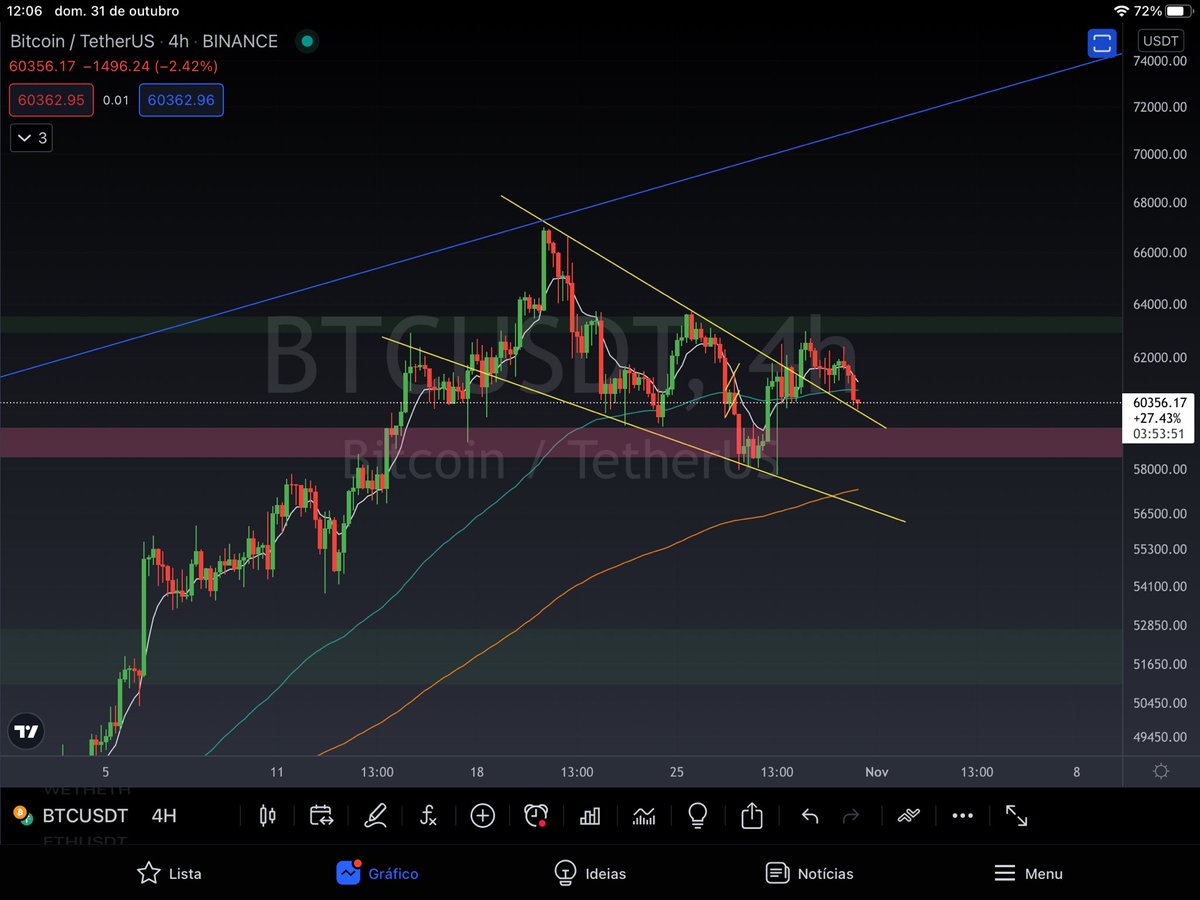The image size is (1200, 900).
Task: Tap the Wi-Fi status icon
Action: pos(1120,11)
